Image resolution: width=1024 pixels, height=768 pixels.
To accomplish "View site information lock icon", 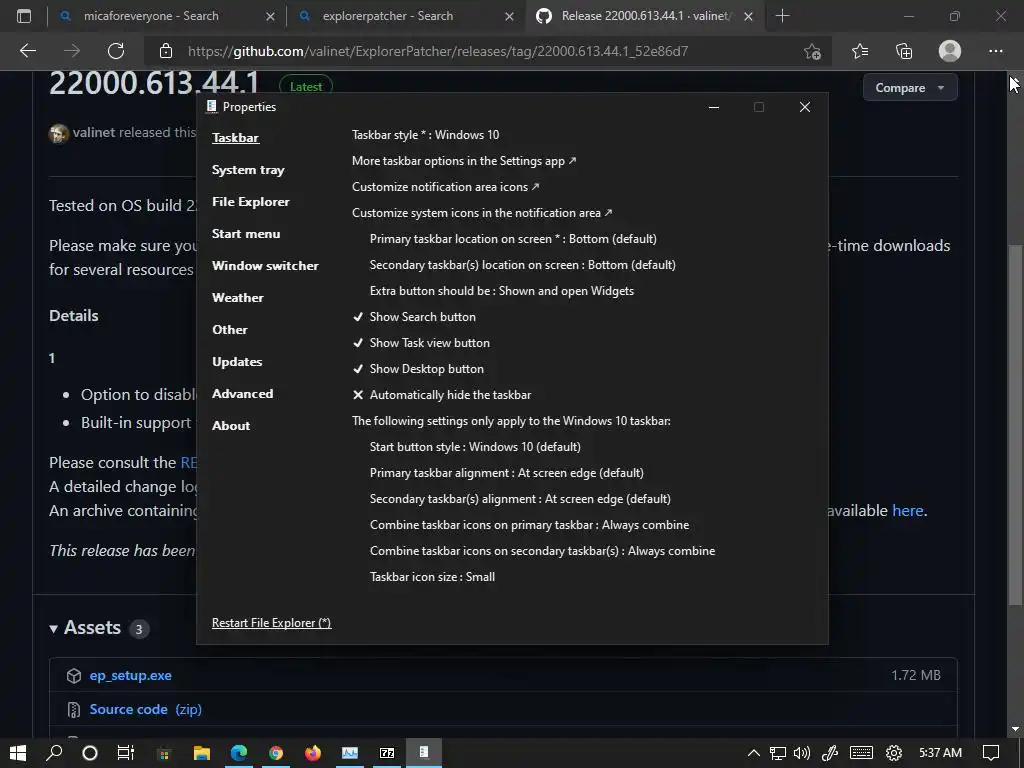I will click(166, 51).
